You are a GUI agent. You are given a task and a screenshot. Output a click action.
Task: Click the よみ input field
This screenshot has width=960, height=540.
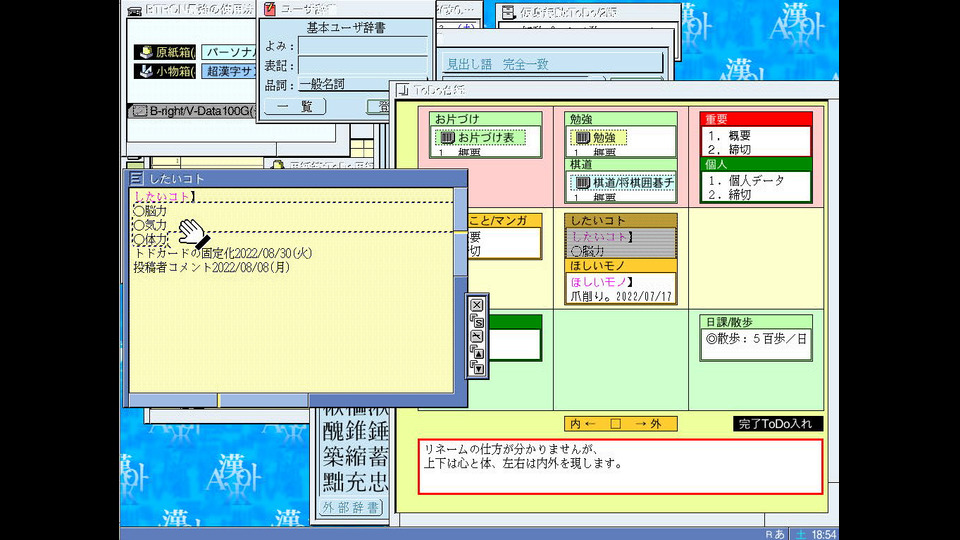pos(362,46)
